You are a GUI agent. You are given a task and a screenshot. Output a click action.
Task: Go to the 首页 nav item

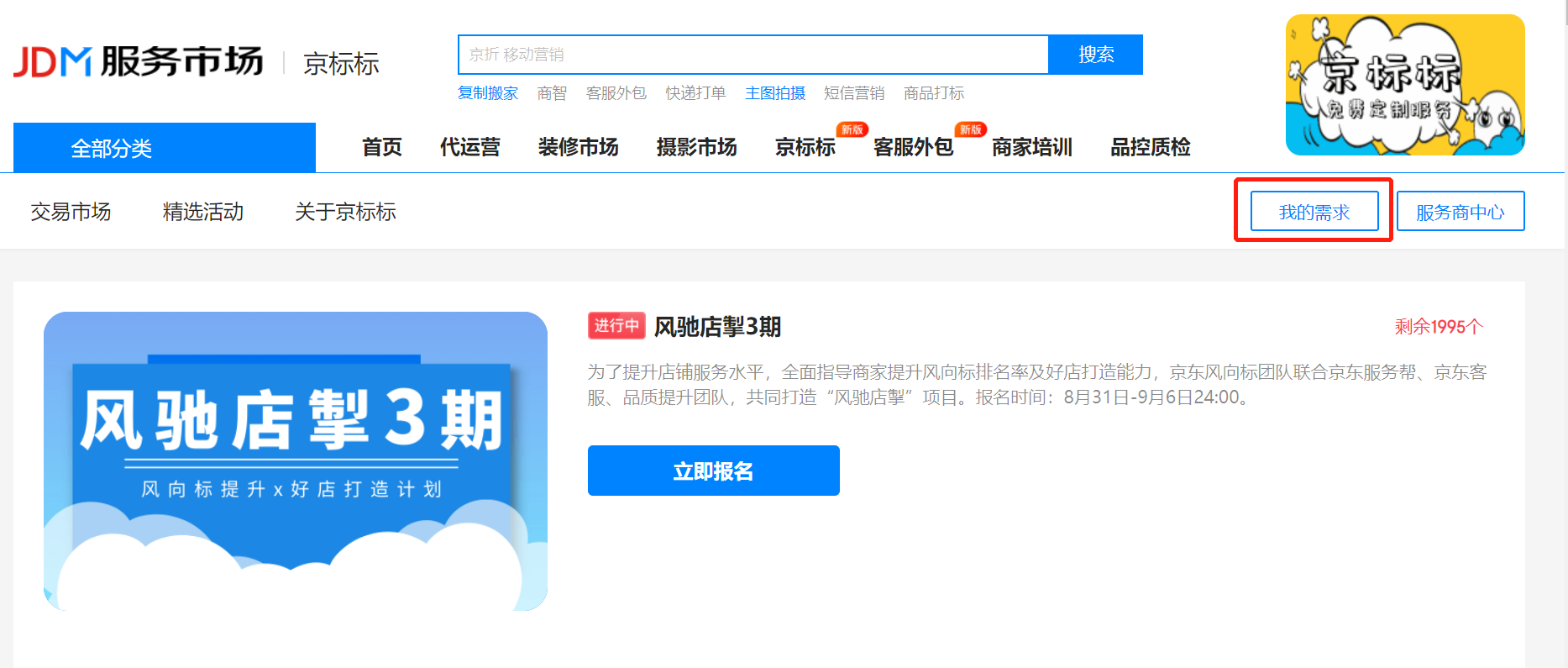(382, 147)
